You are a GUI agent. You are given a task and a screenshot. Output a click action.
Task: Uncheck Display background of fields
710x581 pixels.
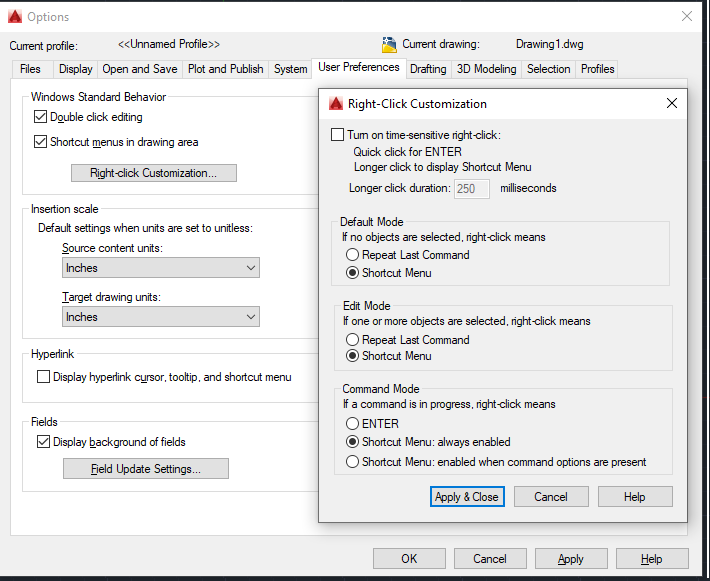(43, 441)
